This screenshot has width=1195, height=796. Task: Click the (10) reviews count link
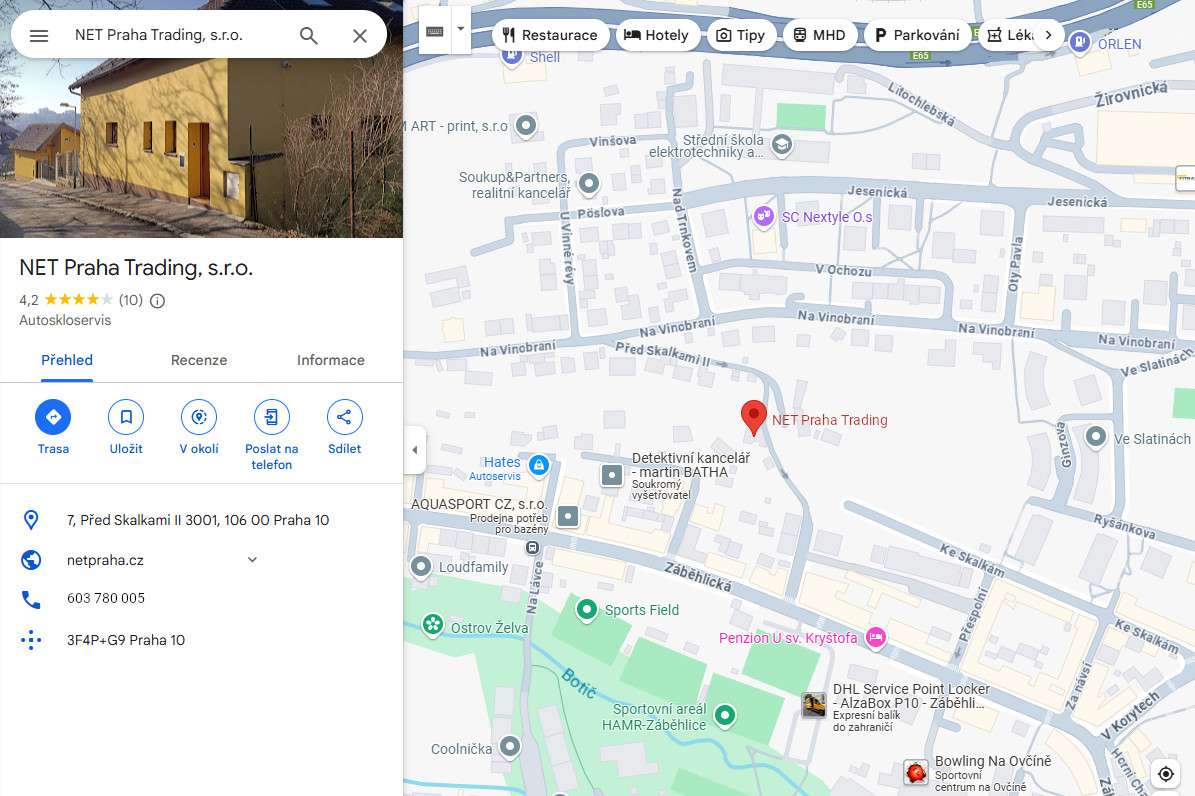point(130,300)
